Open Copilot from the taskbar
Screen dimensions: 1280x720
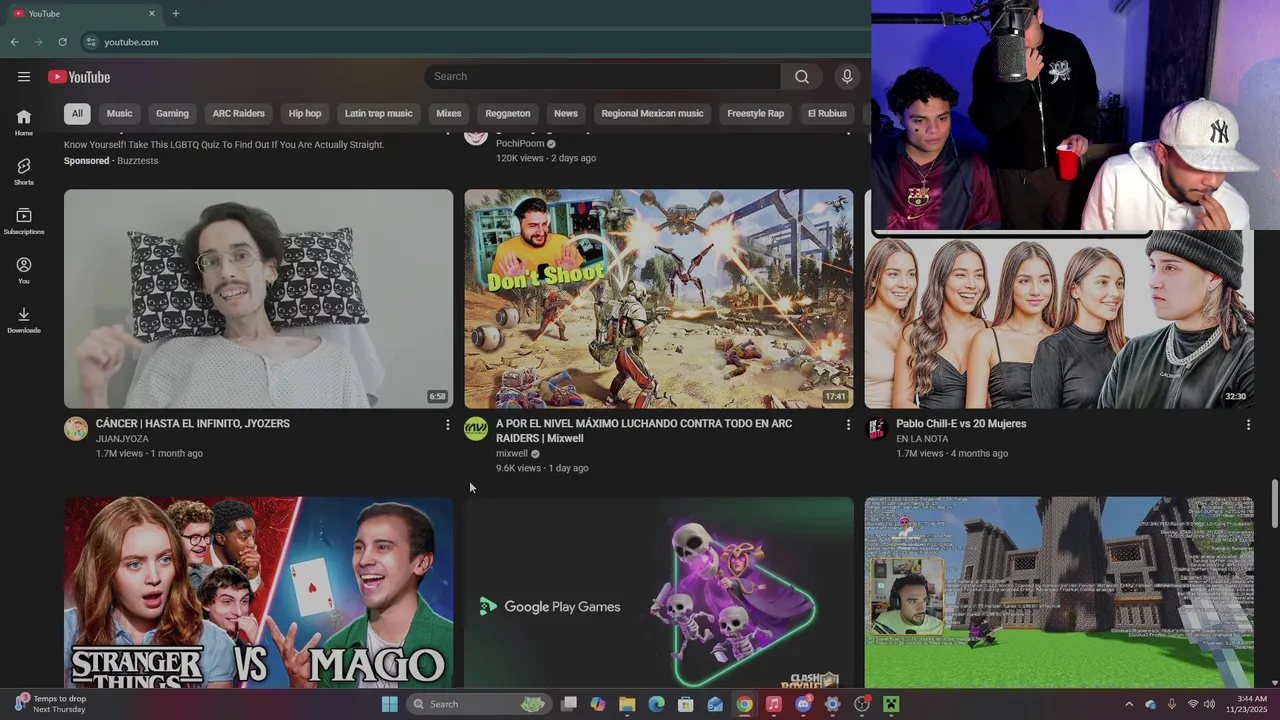(x=598, y=704)
